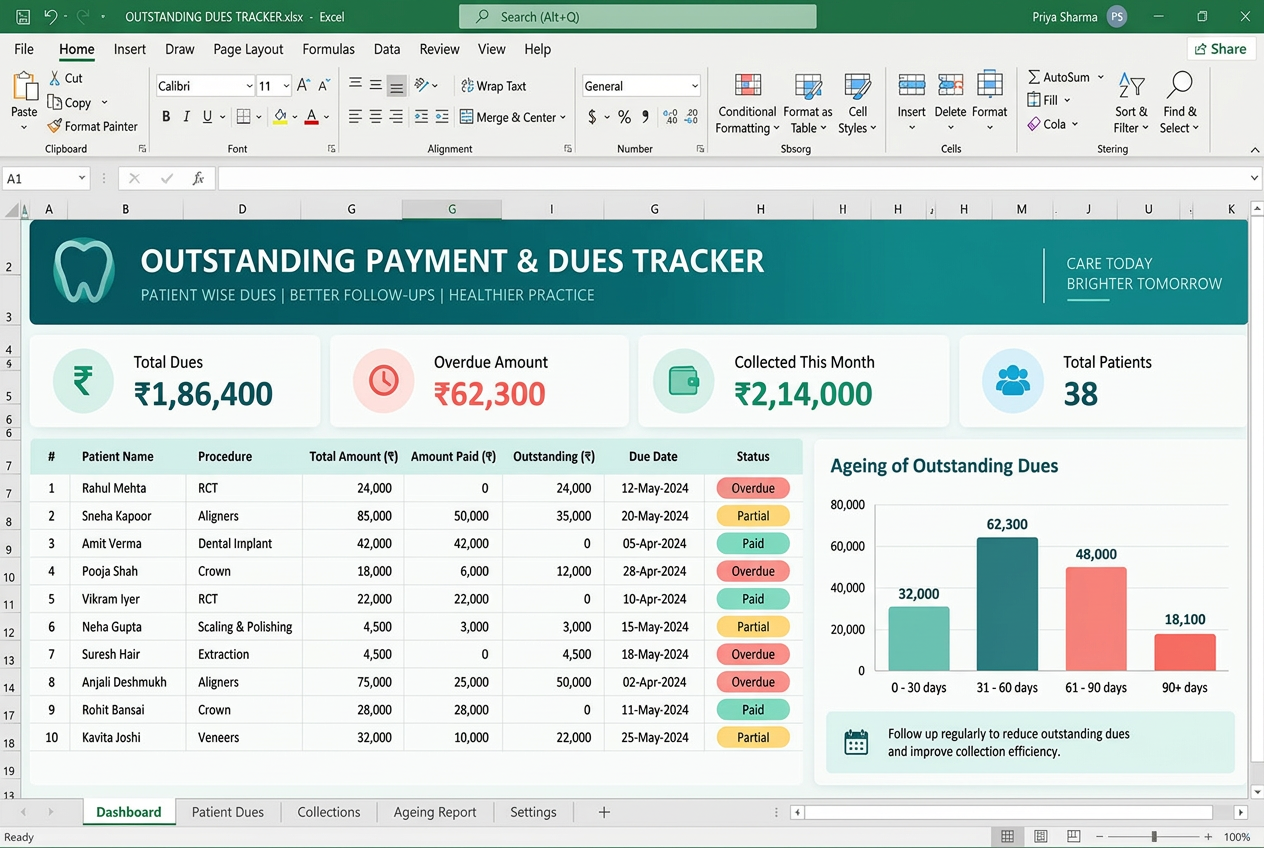Viewport: 1264px width, 848px height.
Task: Click the insert function fx icon
Action: (x=198, y=178)
